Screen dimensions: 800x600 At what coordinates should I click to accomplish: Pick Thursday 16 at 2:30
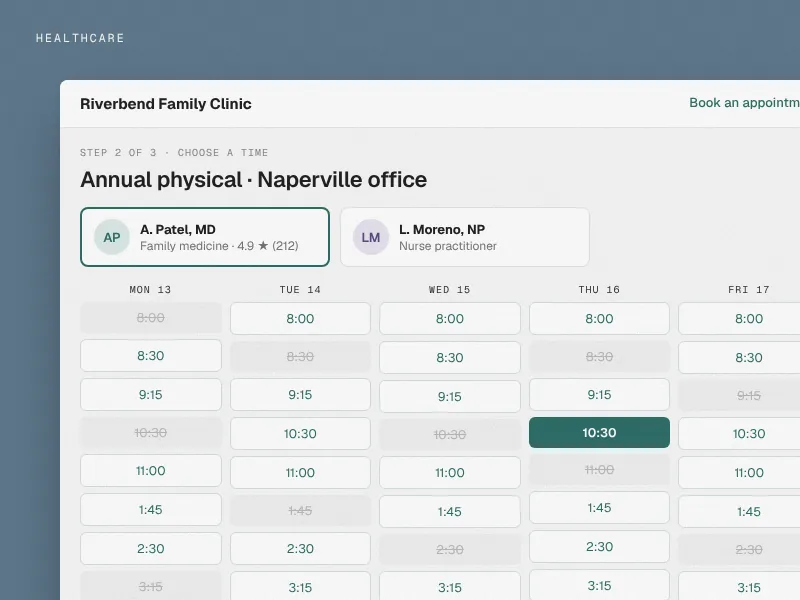[599, 546]
